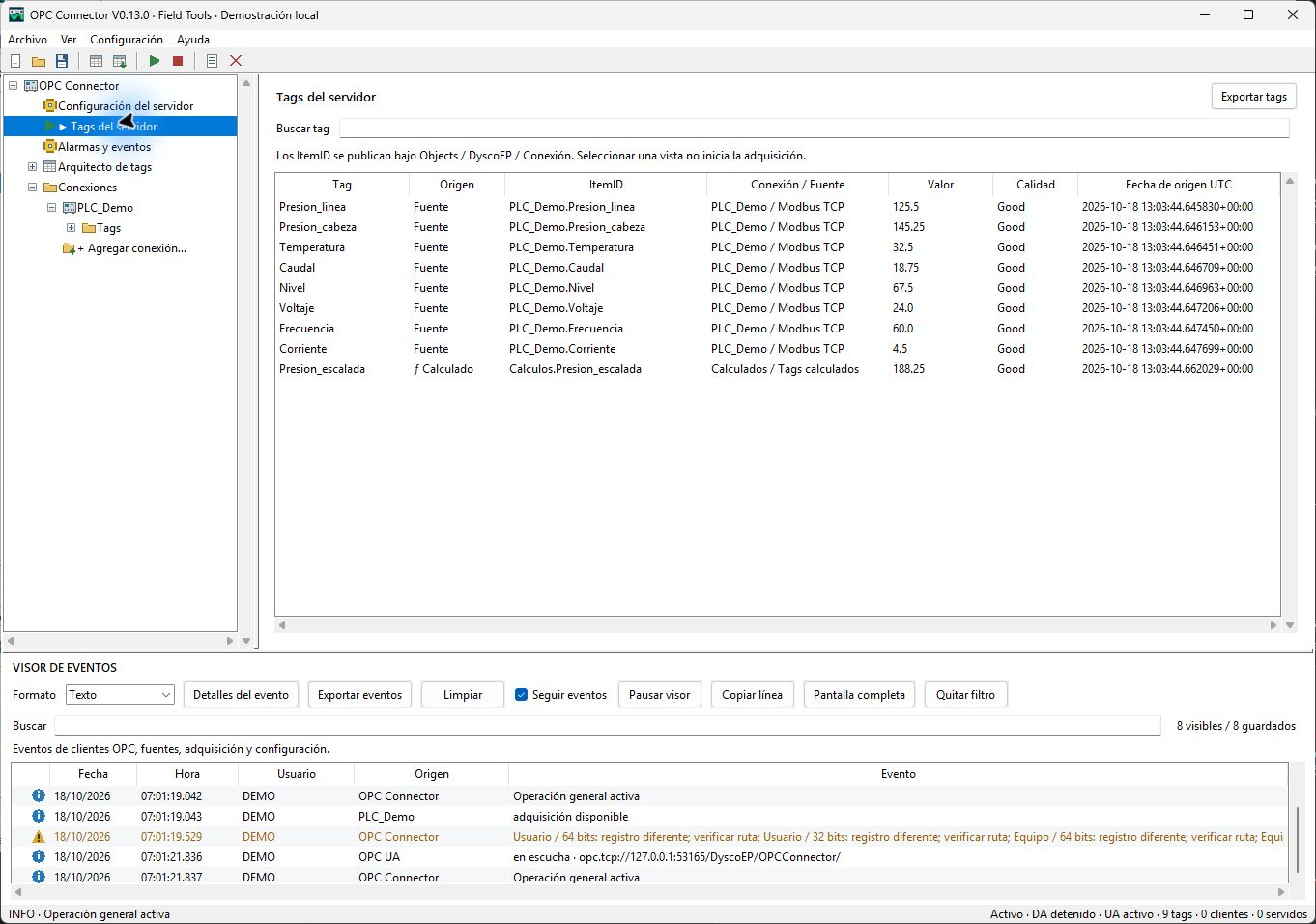Viewport: 1316px width, 924px height.
Task: Click the Alarmas y eventos gear icon
Action: pos(50,147)
